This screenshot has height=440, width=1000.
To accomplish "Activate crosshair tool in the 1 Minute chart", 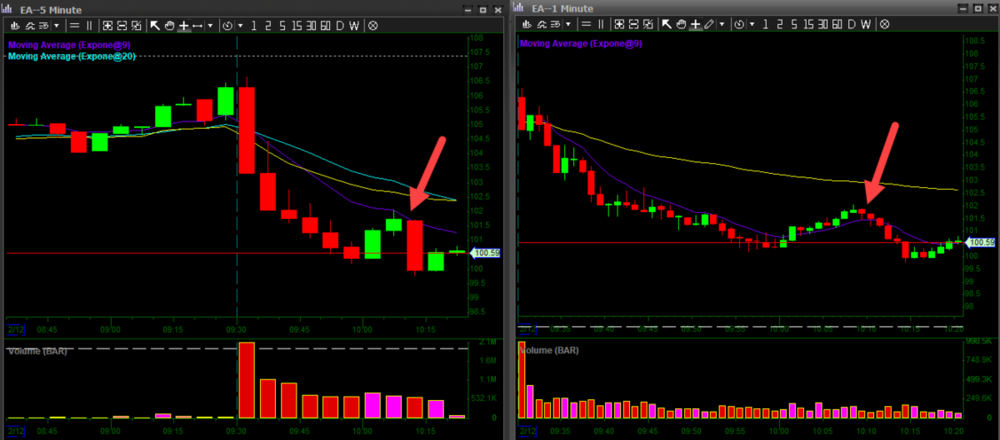I will (x=695, y=25).
